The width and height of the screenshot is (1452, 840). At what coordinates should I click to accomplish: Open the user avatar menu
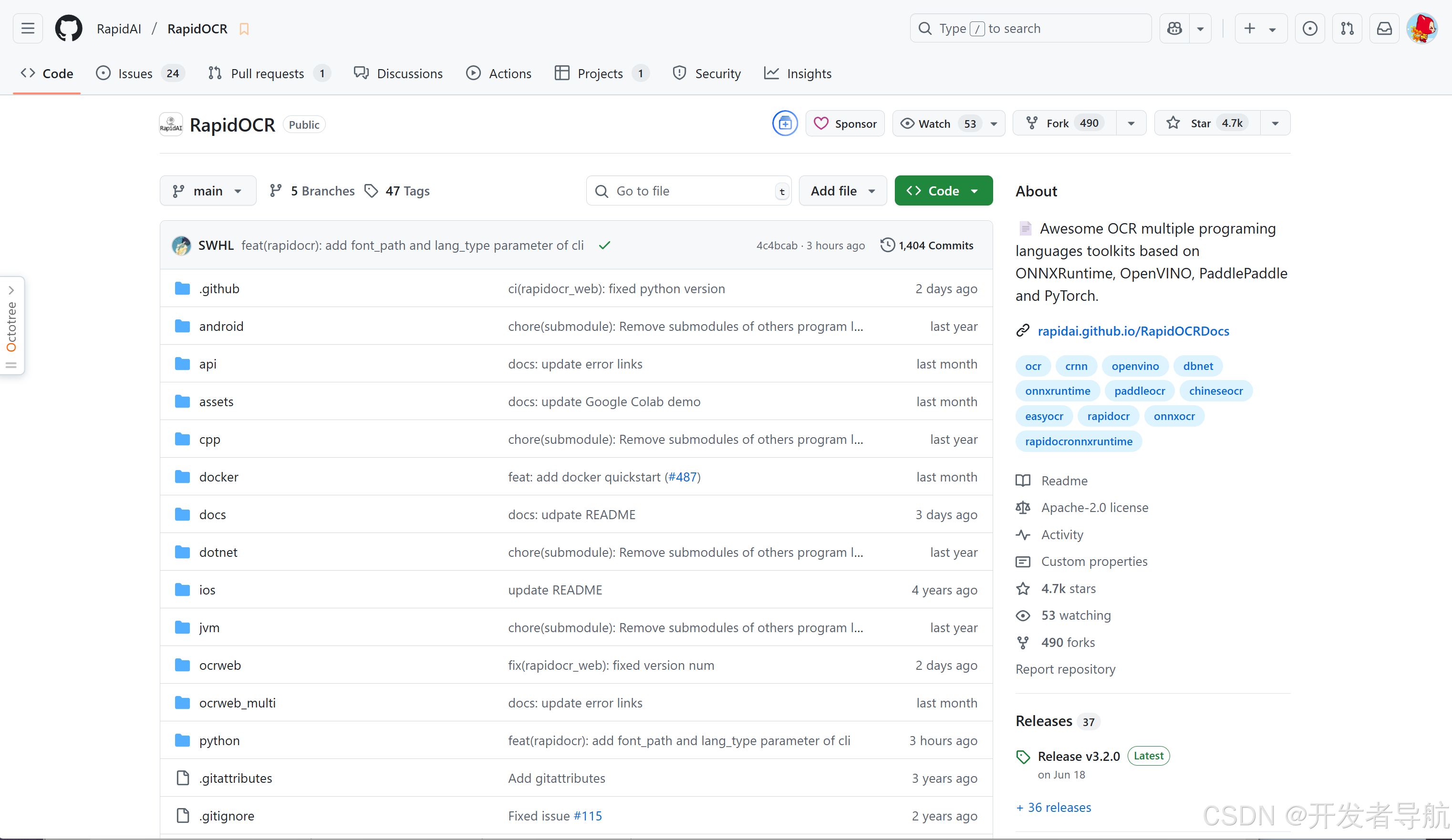(x=1422, y=28)
